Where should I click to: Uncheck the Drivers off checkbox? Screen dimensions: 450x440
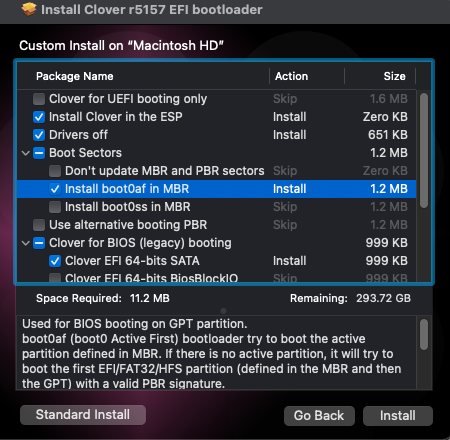[39, 135]
